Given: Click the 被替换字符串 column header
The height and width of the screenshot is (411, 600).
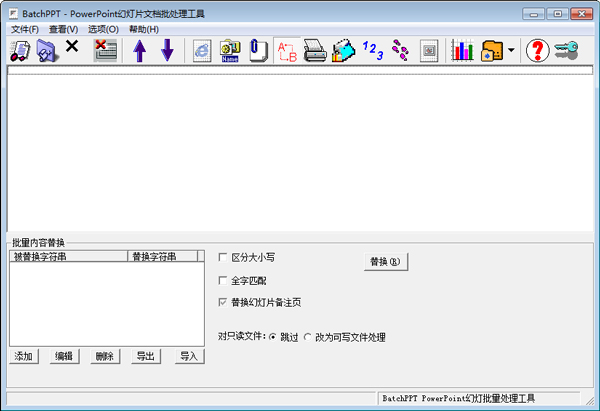Looking at the screenshot, I should 68,256.
